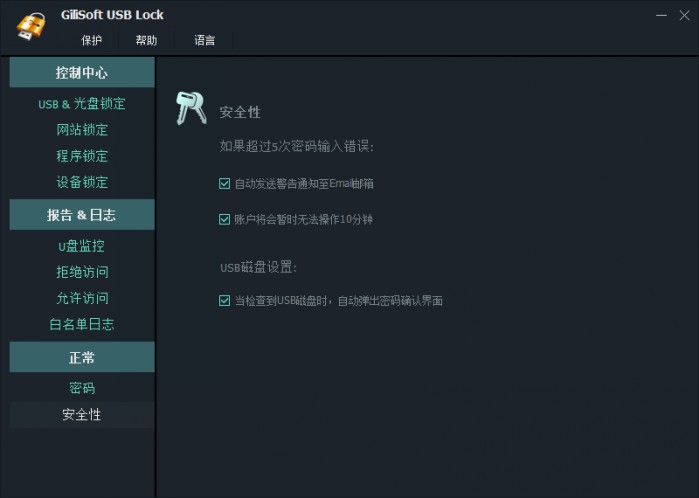Open the 程序锁定 page

pyautogui.click(x=82, y=156)
